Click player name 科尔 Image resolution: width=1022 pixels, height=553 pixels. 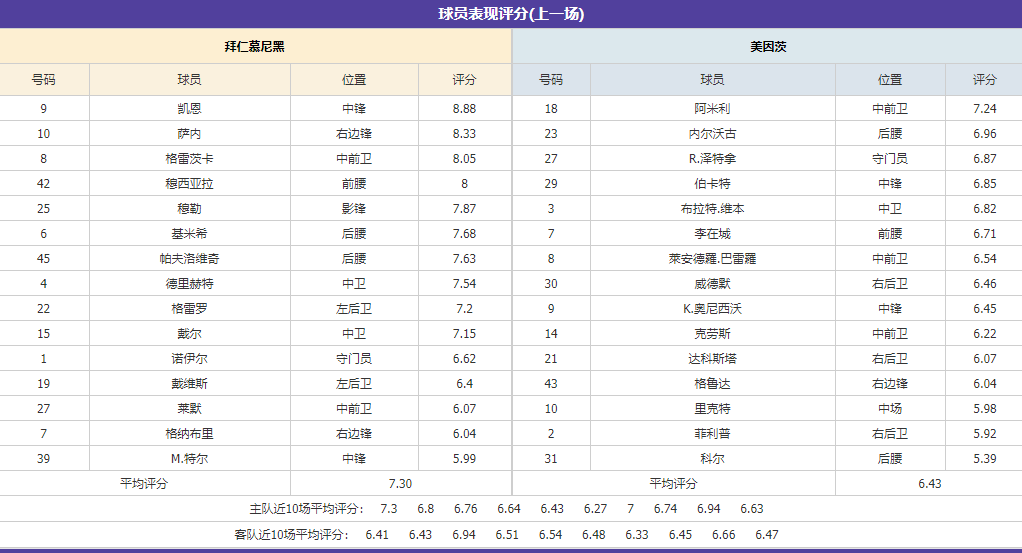click(712, 458)
